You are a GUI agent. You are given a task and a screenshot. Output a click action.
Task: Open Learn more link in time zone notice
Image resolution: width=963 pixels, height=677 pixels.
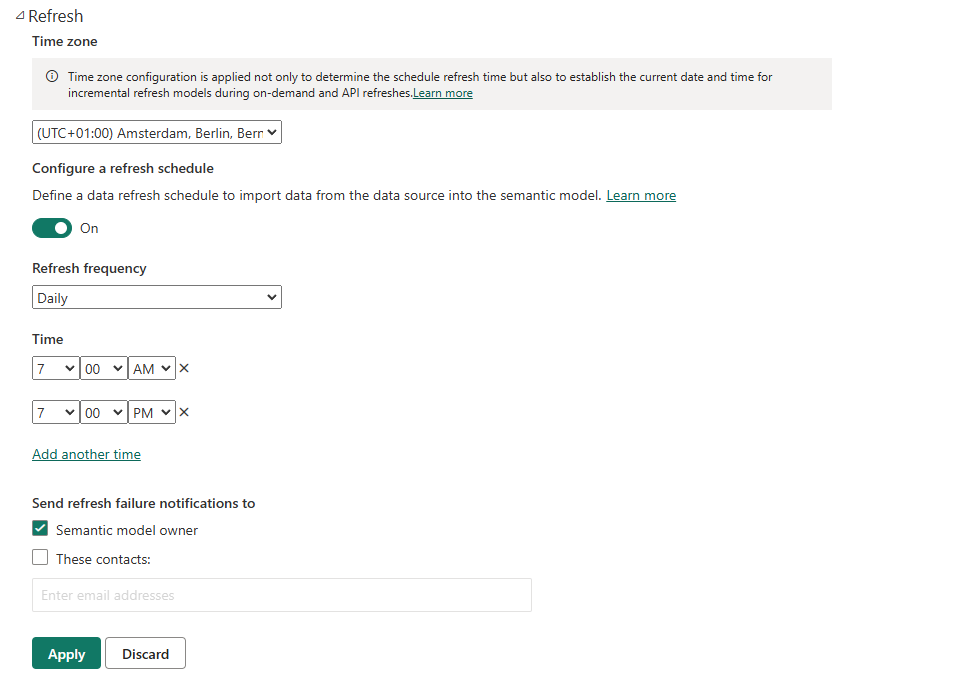point(443,93)
